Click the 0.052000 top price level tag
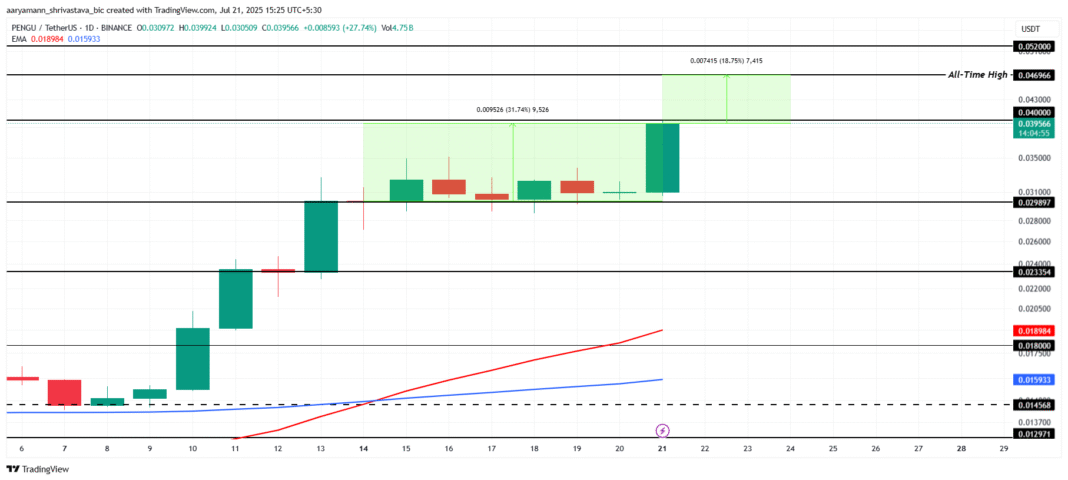1068x480 pixels. point(1034,46)
